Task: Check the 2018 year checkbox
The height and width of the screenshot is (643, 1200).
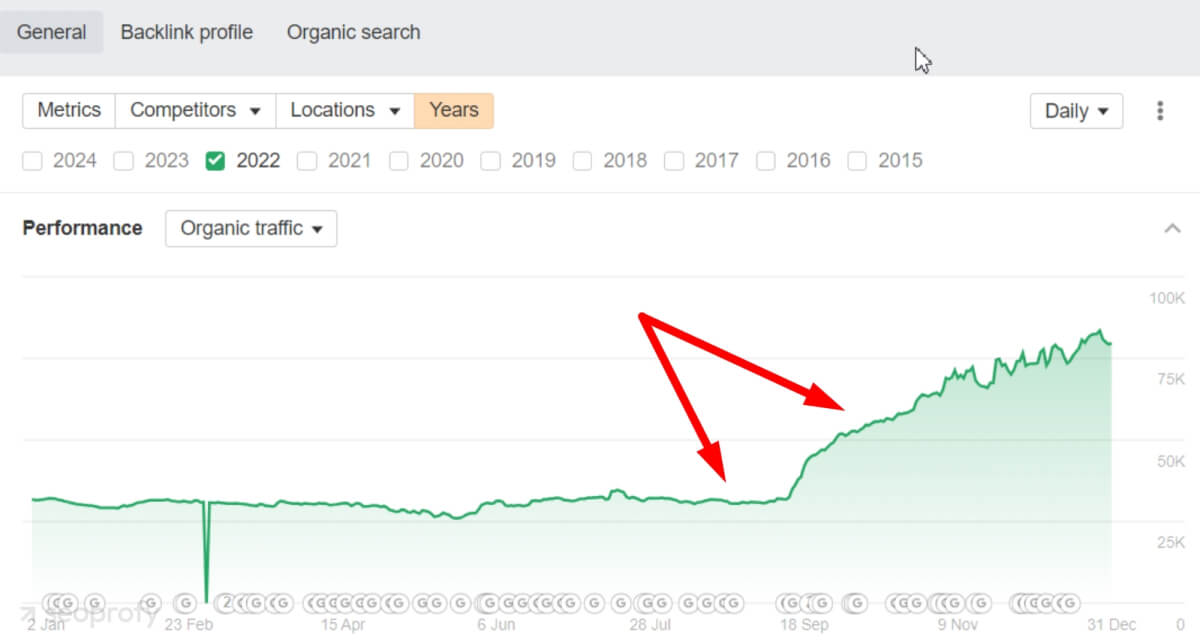Action: [582, 161]
